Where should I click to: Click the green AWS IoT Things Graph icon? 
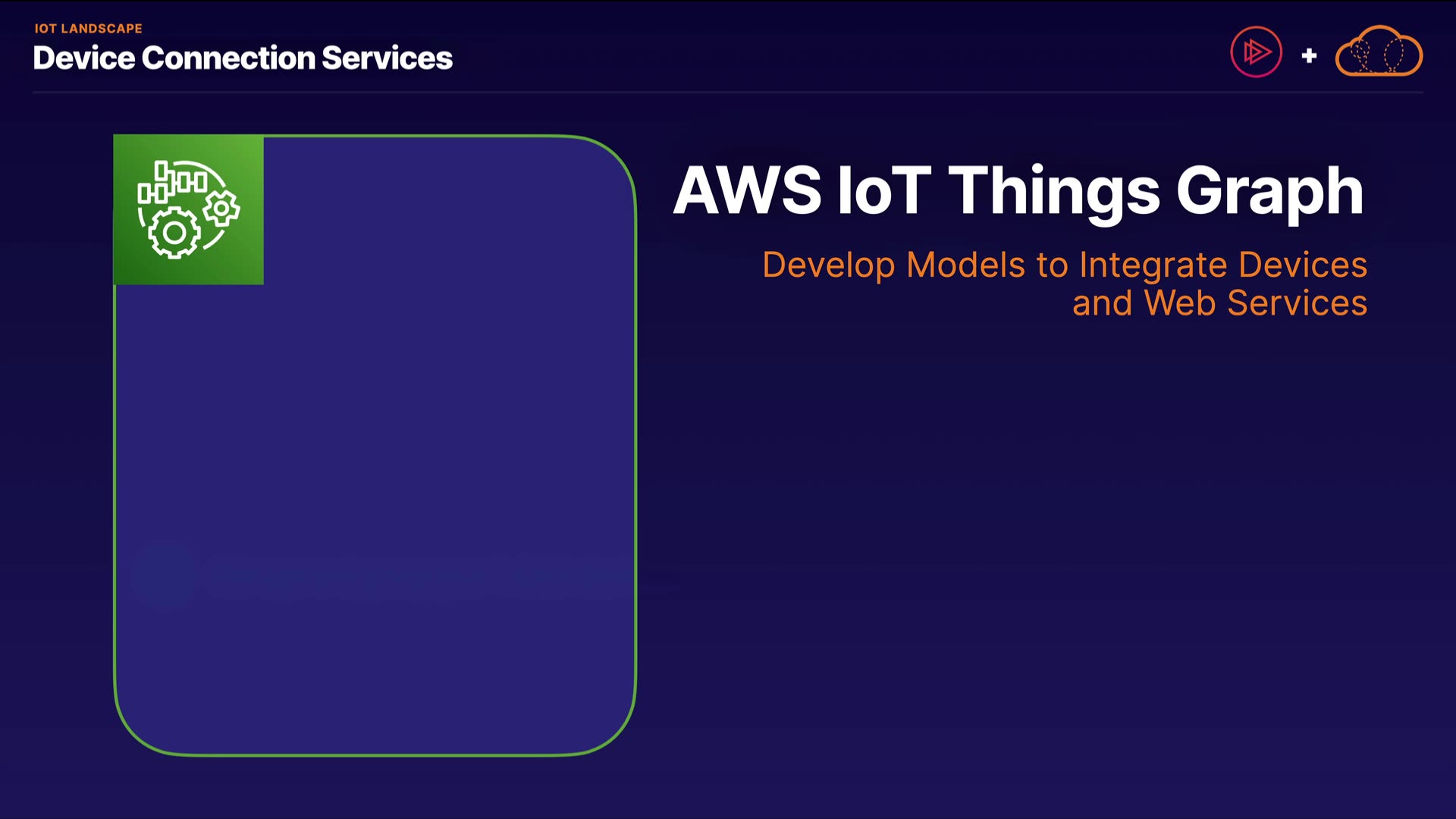[x=189, y=210]
